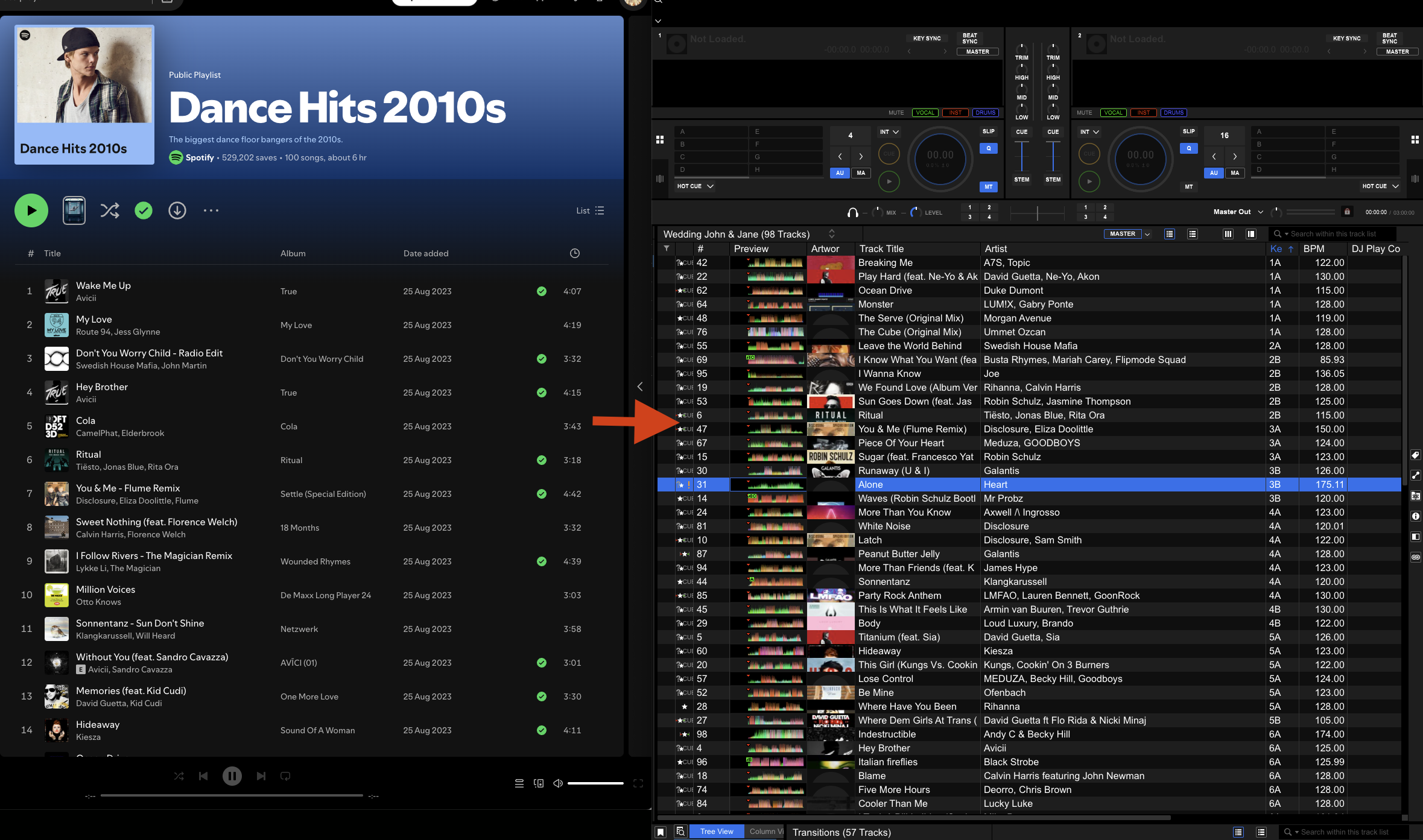Open track info via the info icon

(x=1416, y=516)
